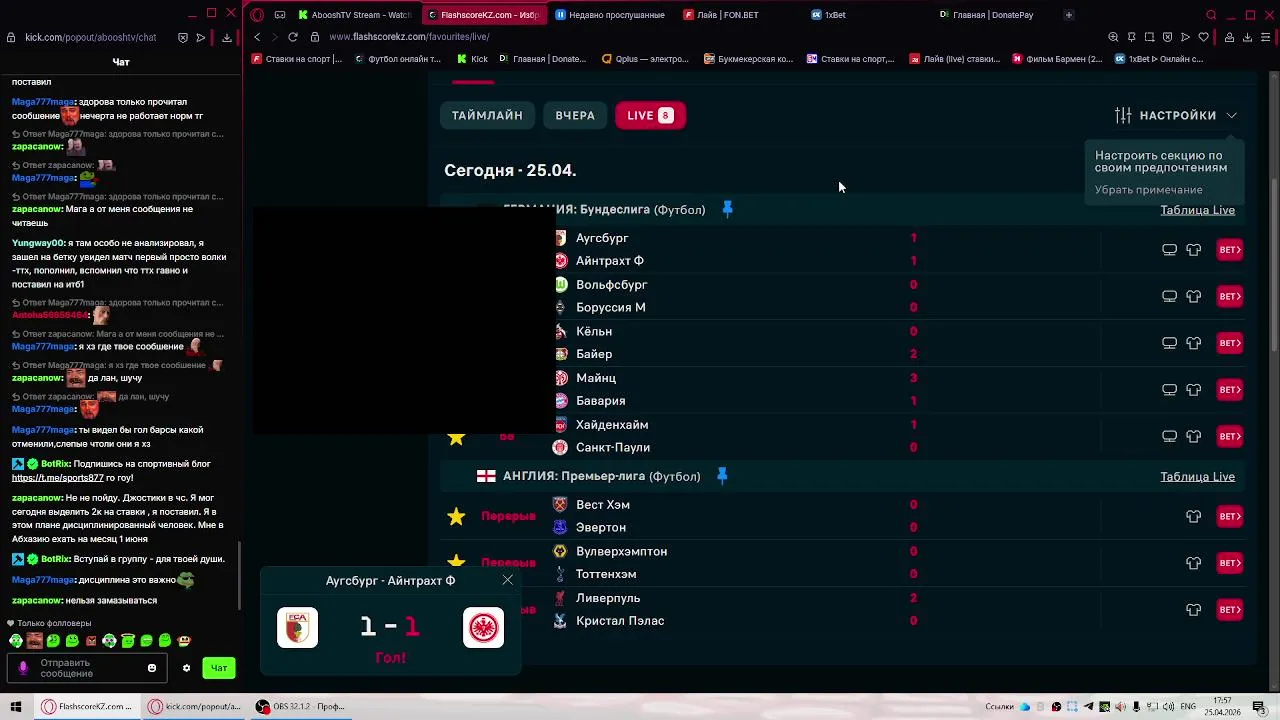Open Windows Start menu

point(16,706)
